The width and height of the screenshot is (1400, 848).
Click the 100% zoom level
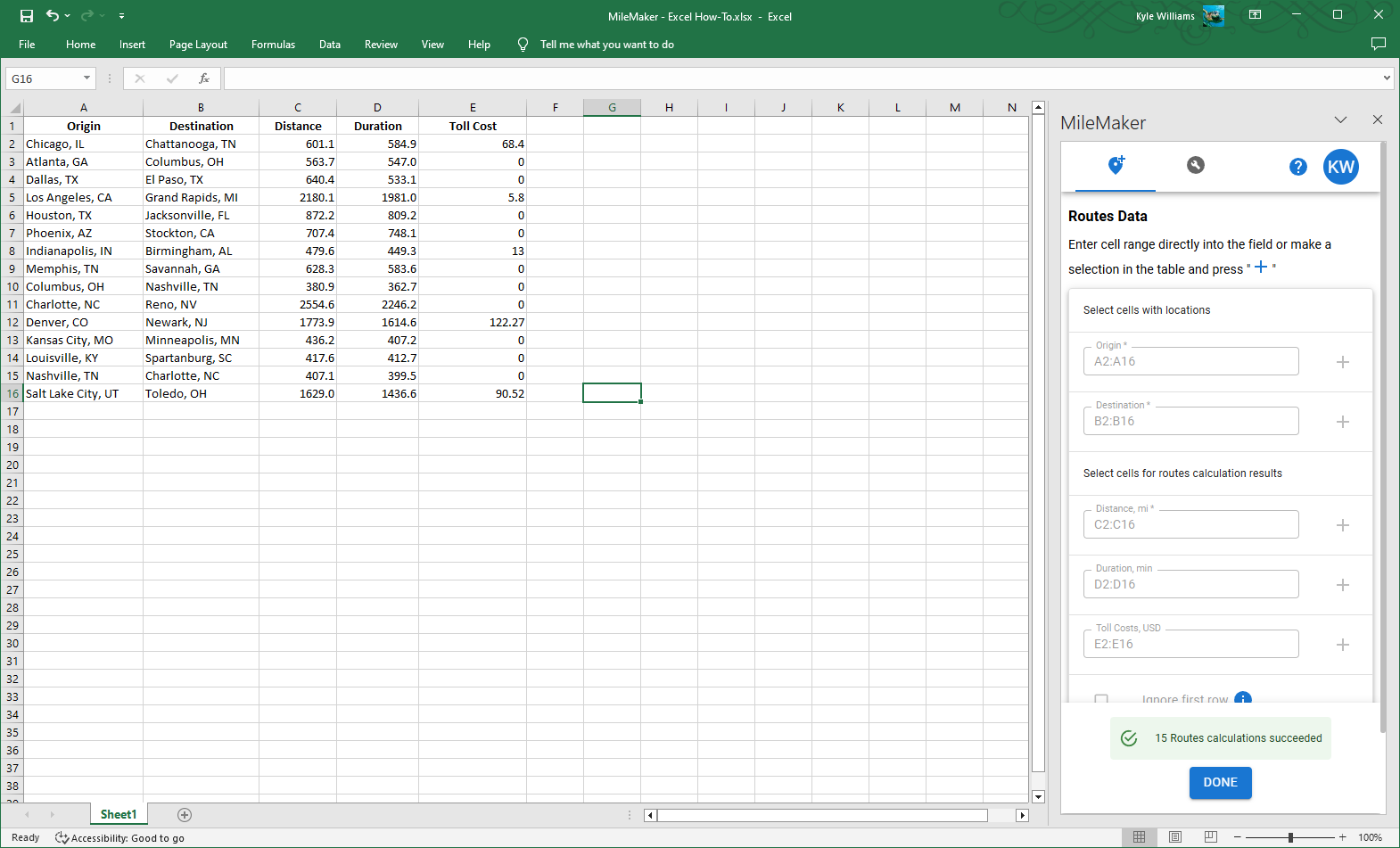[1370, 837]
